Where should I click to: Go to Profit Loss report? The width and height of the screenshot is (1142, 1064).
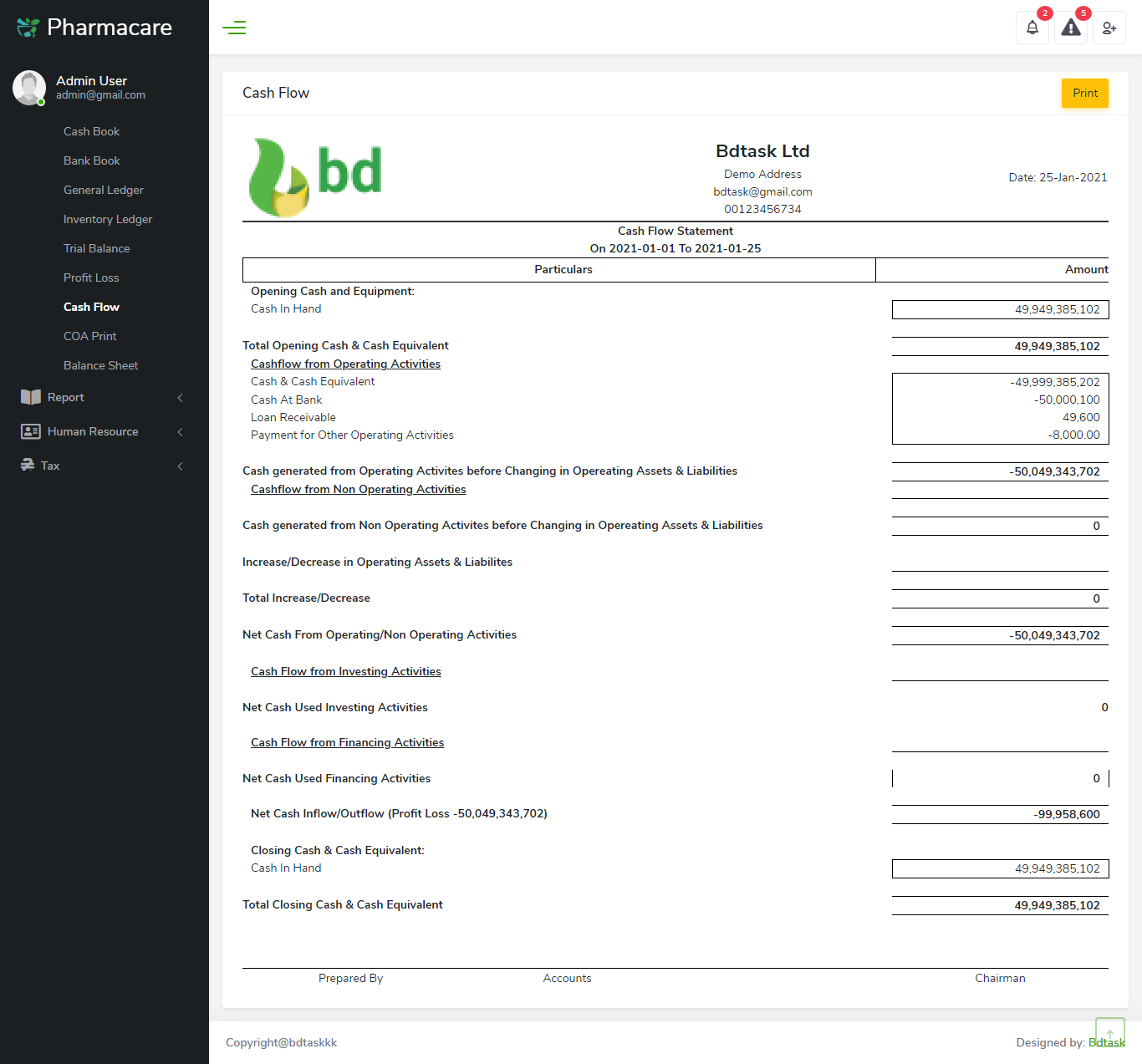point(91,277)
